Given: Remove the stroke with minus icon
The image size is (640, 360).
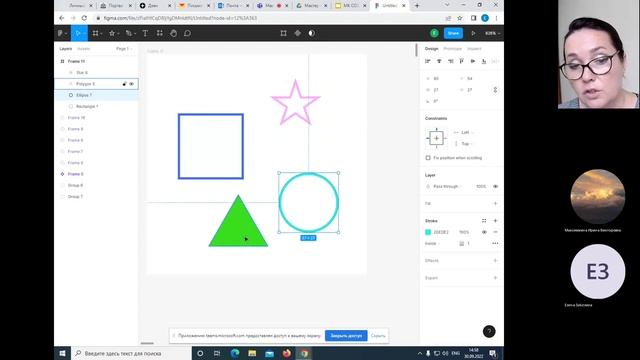Looking at the screenshot, I should pos(495,232).
